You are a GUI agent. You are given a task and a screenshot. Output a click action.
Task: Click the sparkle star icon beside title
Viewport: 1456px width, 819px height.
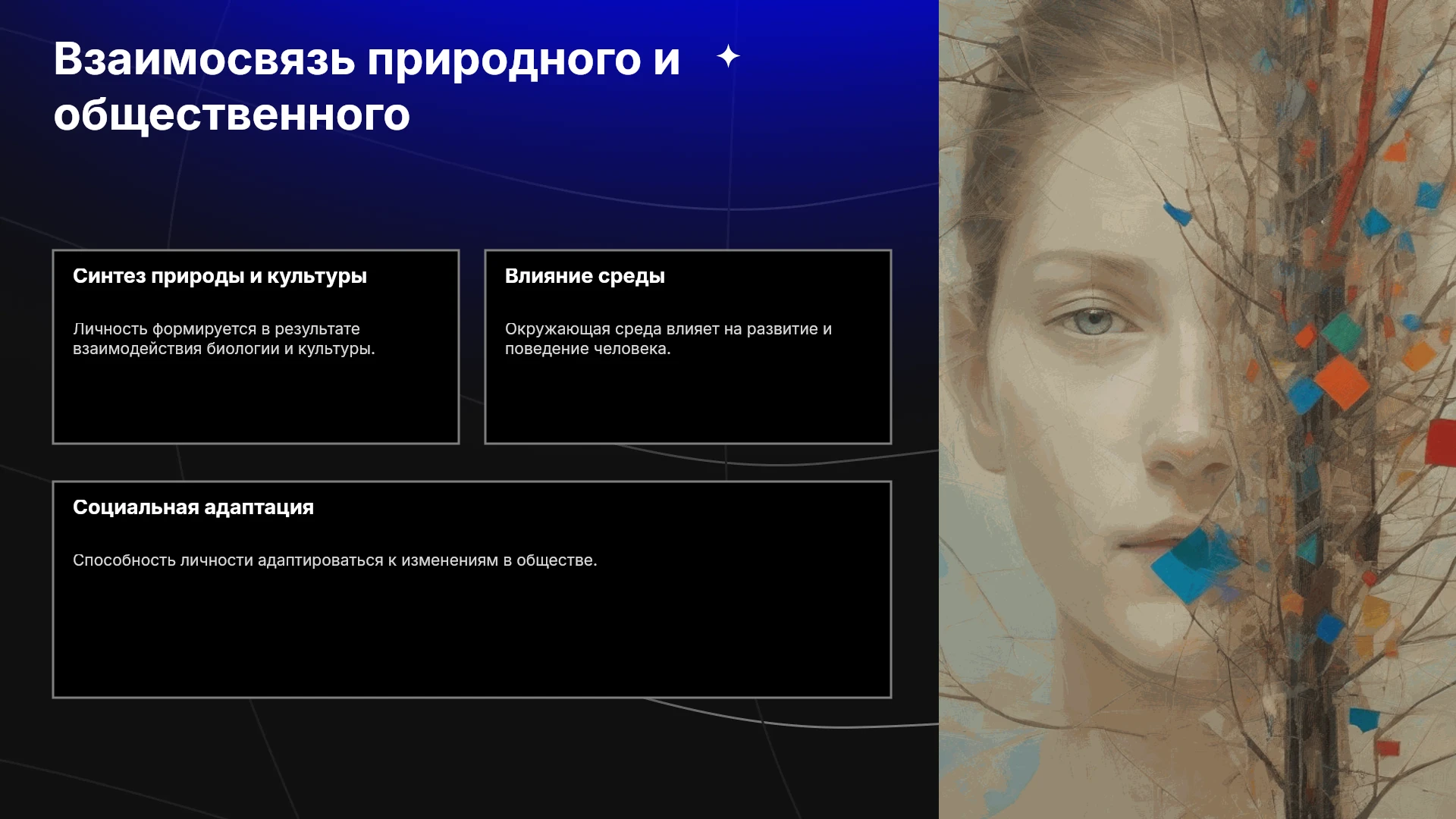[728, 56]
